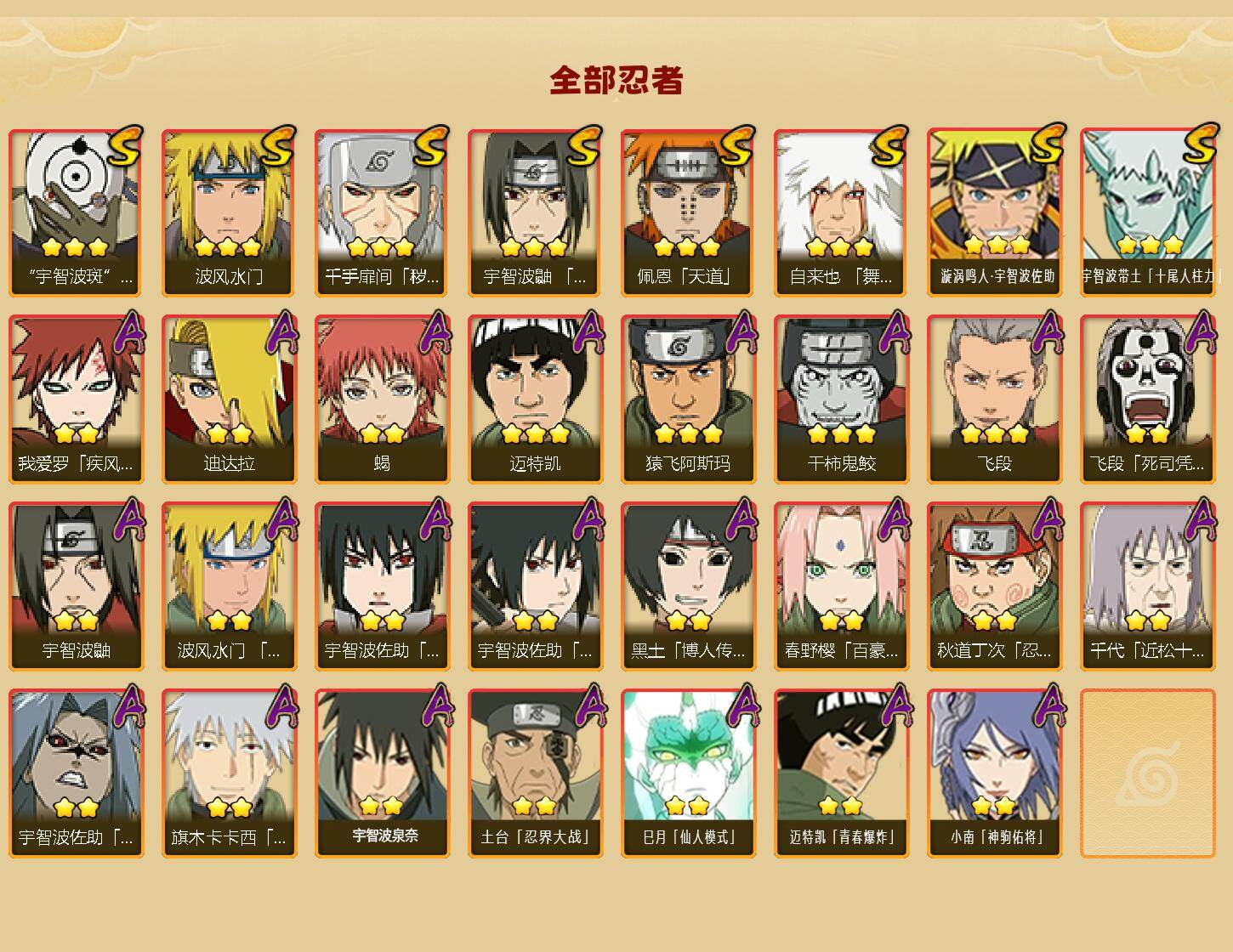
Task: Choose the 春野樱「百豪」 ninja card
Action: coord(841,586)
